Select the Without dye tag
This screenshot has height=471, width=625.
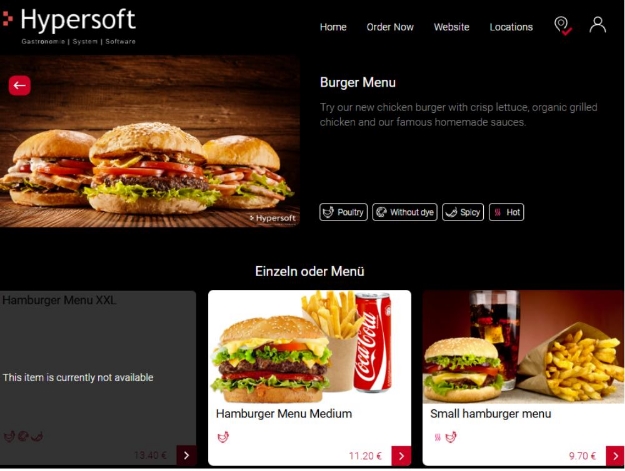[x=405, y=212]
